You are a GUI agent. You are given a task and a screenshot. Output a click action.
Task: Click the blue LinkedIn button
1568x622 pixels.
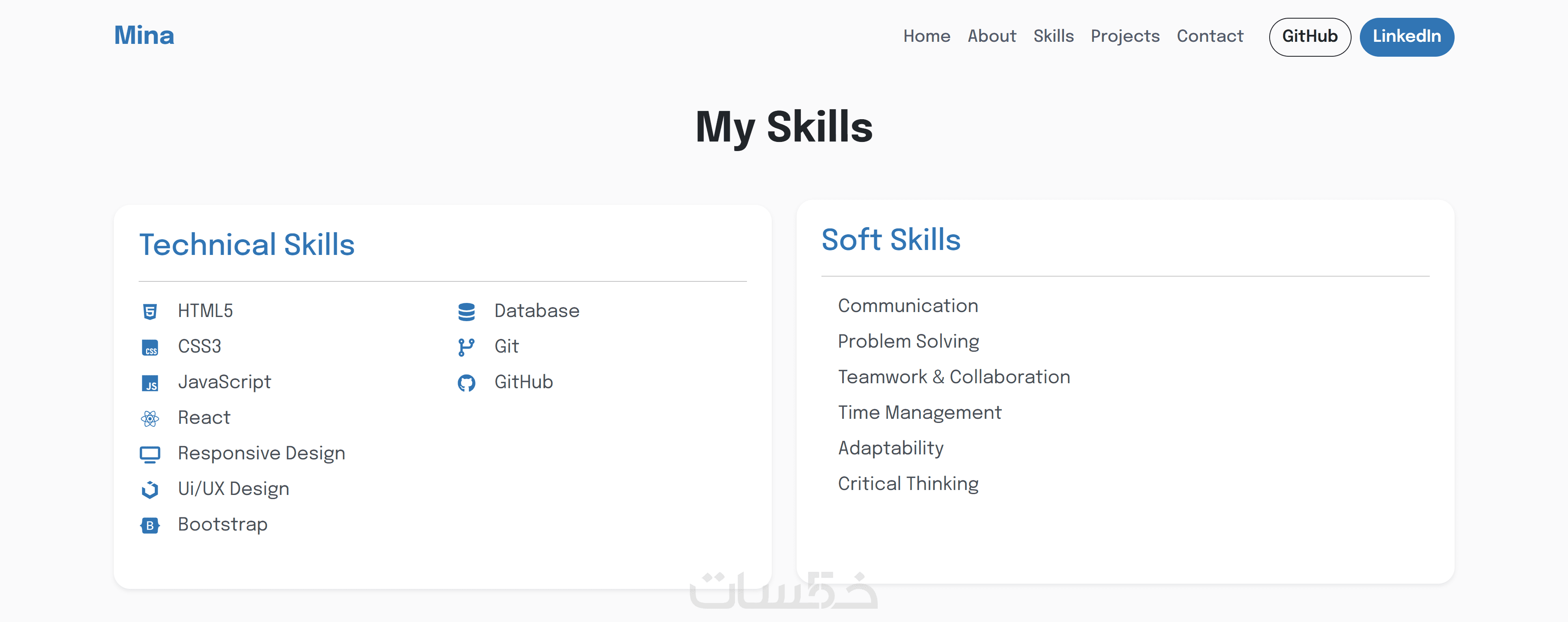pyautogui.click(x=1407, y=37)
